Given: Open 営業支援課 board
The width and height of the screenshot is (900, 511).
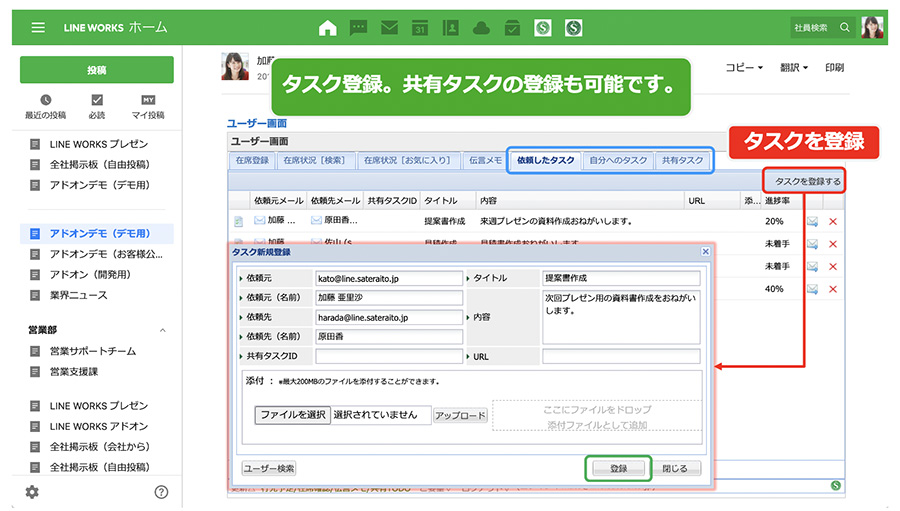Looking at the screenshot, I should tap(73, 372).
